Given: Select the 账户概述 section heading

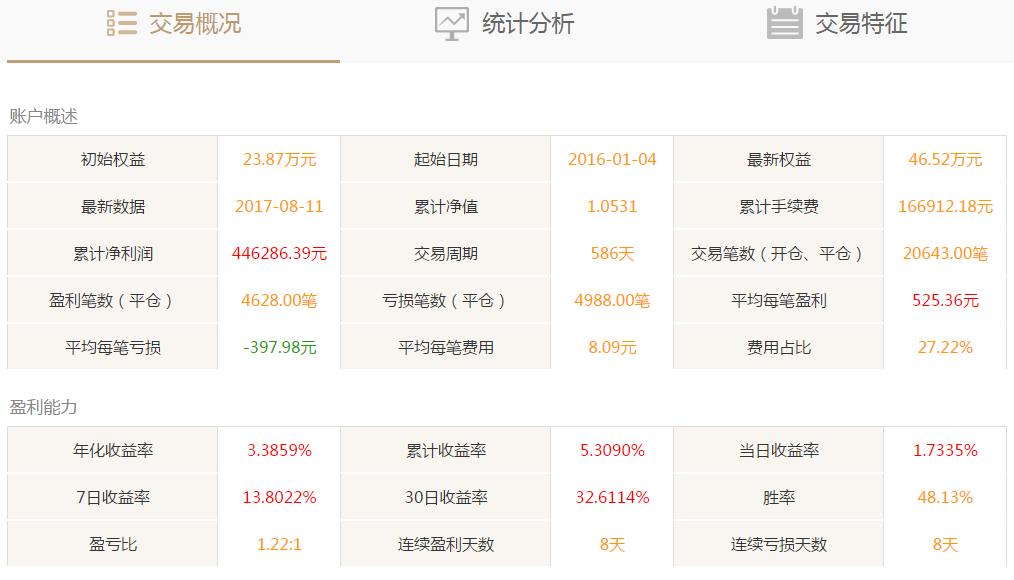Looking at the screenshot, I should coord(43,116).
